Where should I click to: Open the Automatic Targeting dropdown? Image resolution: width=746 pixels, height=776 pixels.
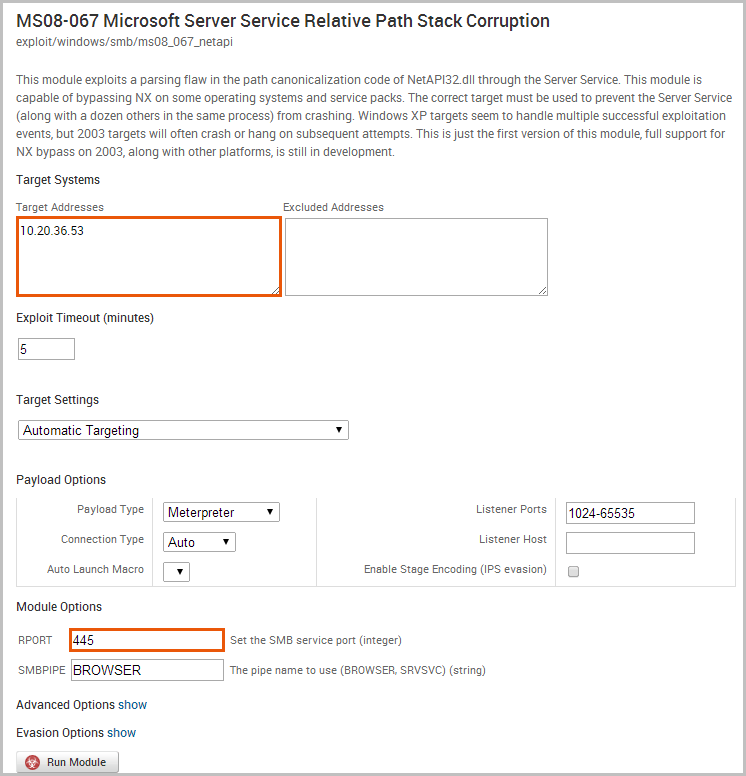pyautogui.click(x=183, y=430)
